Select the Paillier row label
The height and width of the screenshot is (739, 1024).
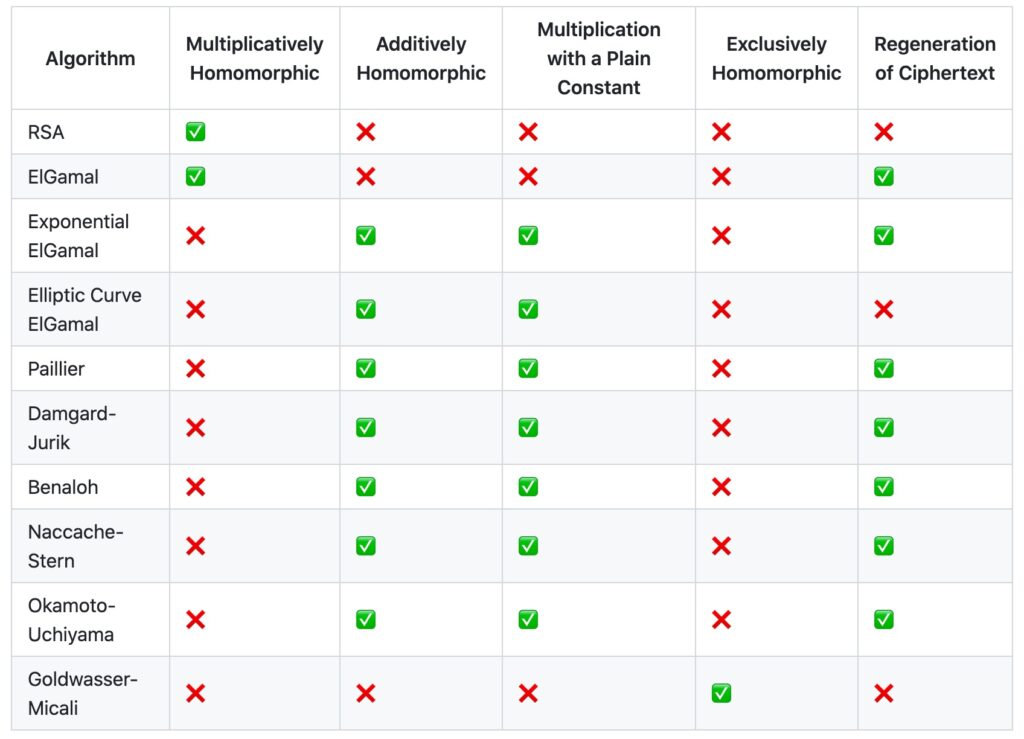56,369
